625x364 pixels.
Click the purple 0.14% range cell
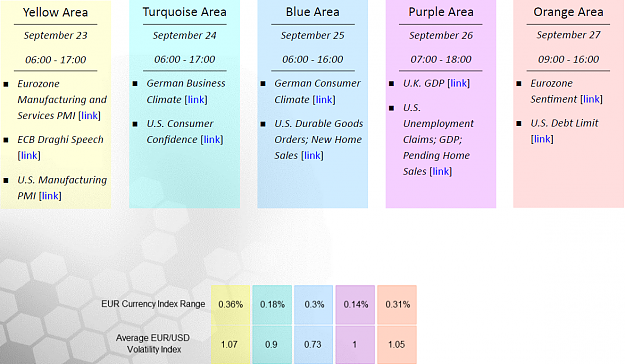pos(355,305)
